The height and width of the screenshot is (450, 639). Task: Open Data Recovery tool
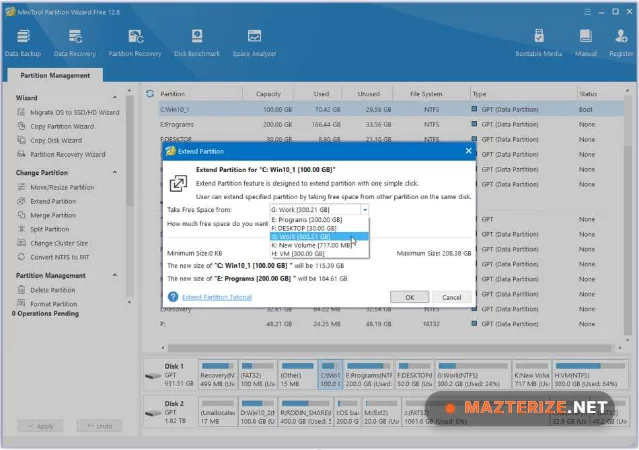click(x=75, y=43)
